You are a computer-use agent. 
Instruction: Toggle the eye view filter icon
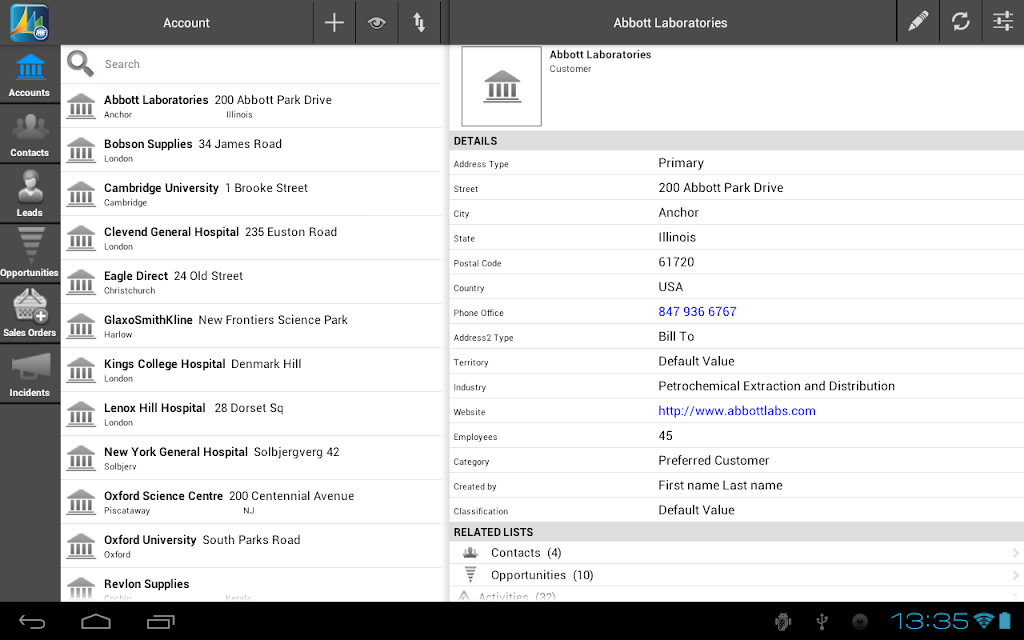(x=376, y=23)
